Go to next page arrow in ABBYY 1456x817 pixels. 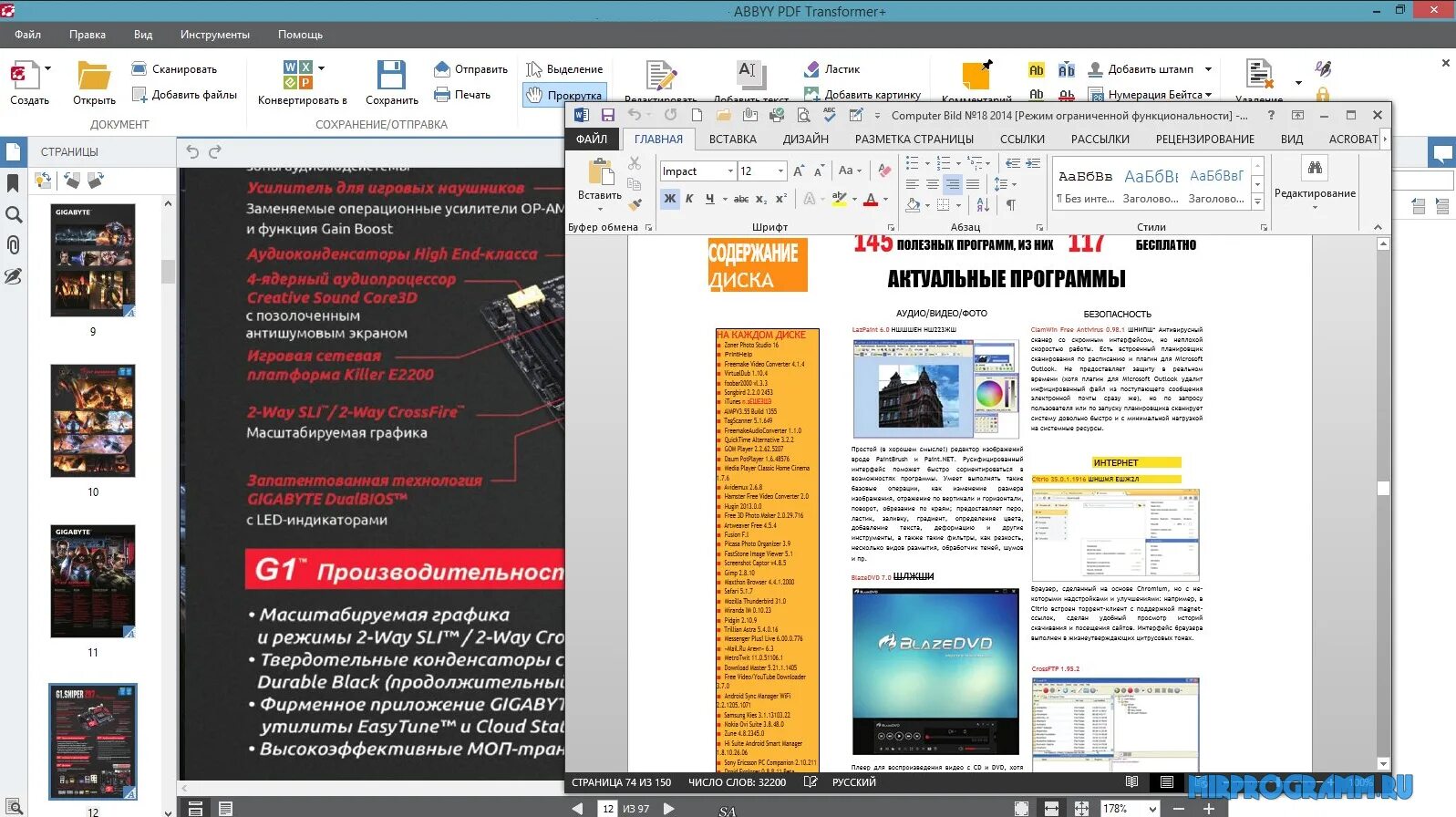tap(669, 809)
